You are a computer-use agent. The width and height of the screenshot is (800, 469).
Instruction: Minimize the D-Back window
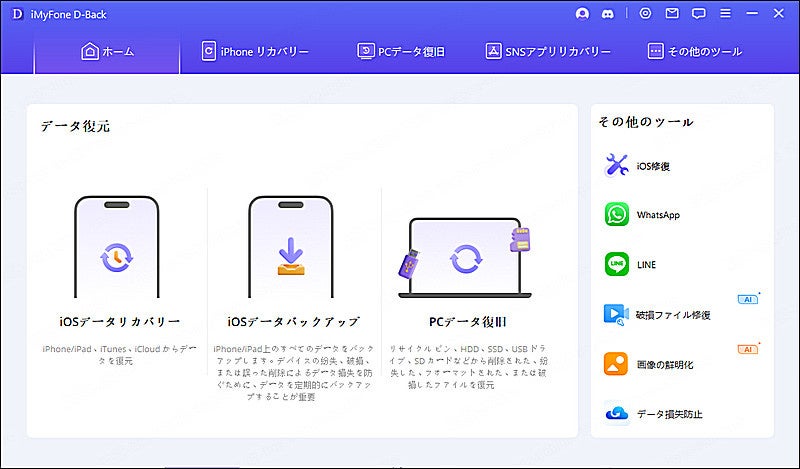(752, 14)
